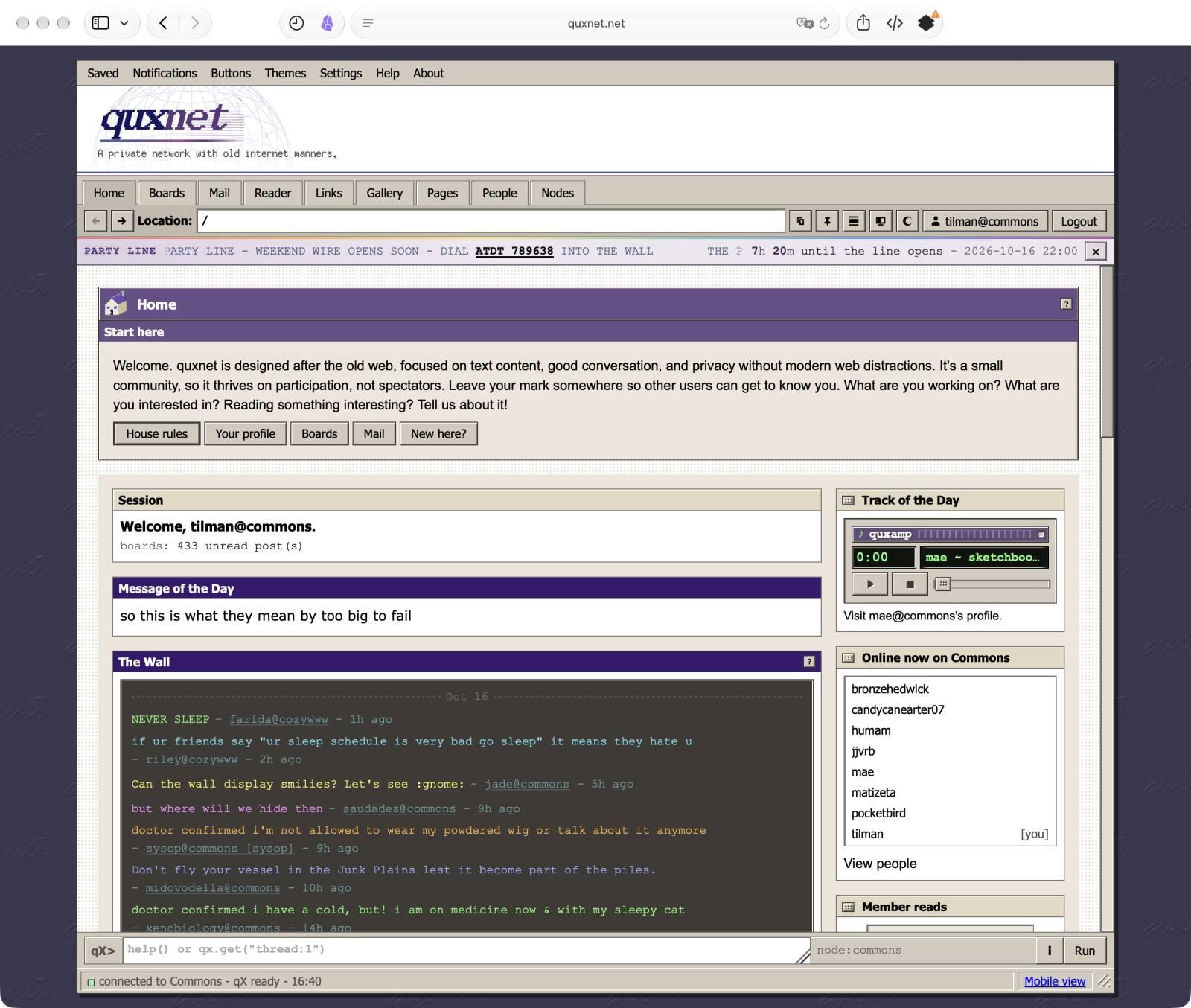This screenshot has height=1008, width=1191.
Task: Click the Safari sidebar toggle icon
Action: click(x=100, y=23)
